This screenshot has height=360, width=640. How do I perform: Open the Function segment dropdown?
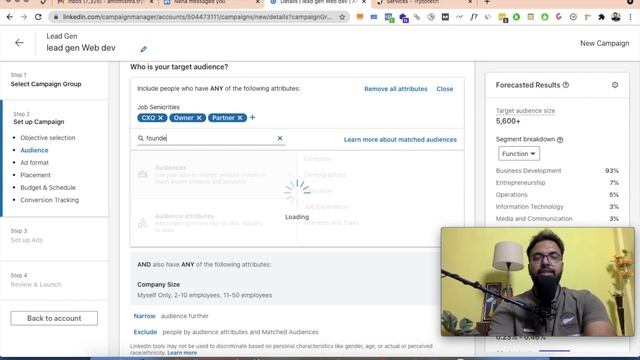[x=519, y=154]
